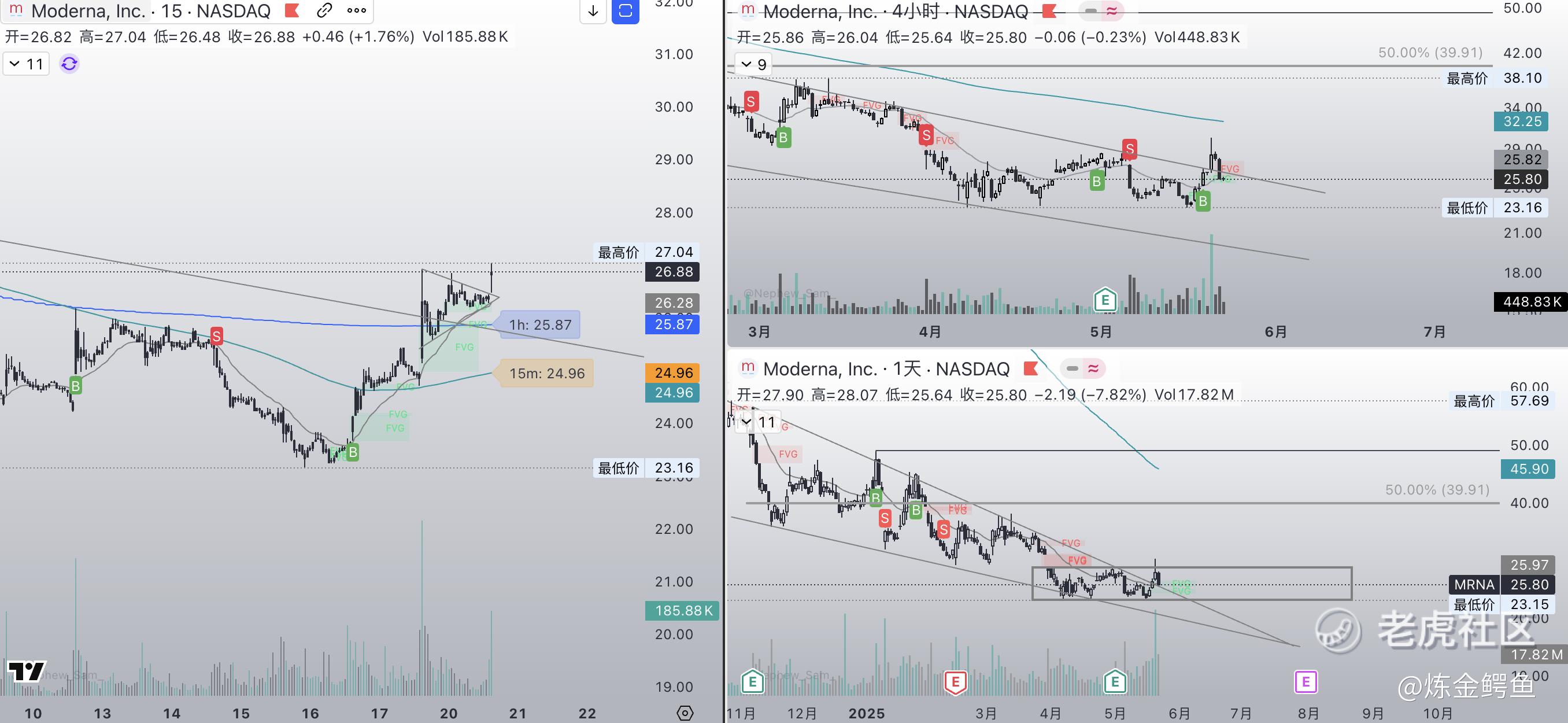Click the blue 25.87 price tag
The height and width of the screenshot is (723, 1568).
click(x=672, y=324)
